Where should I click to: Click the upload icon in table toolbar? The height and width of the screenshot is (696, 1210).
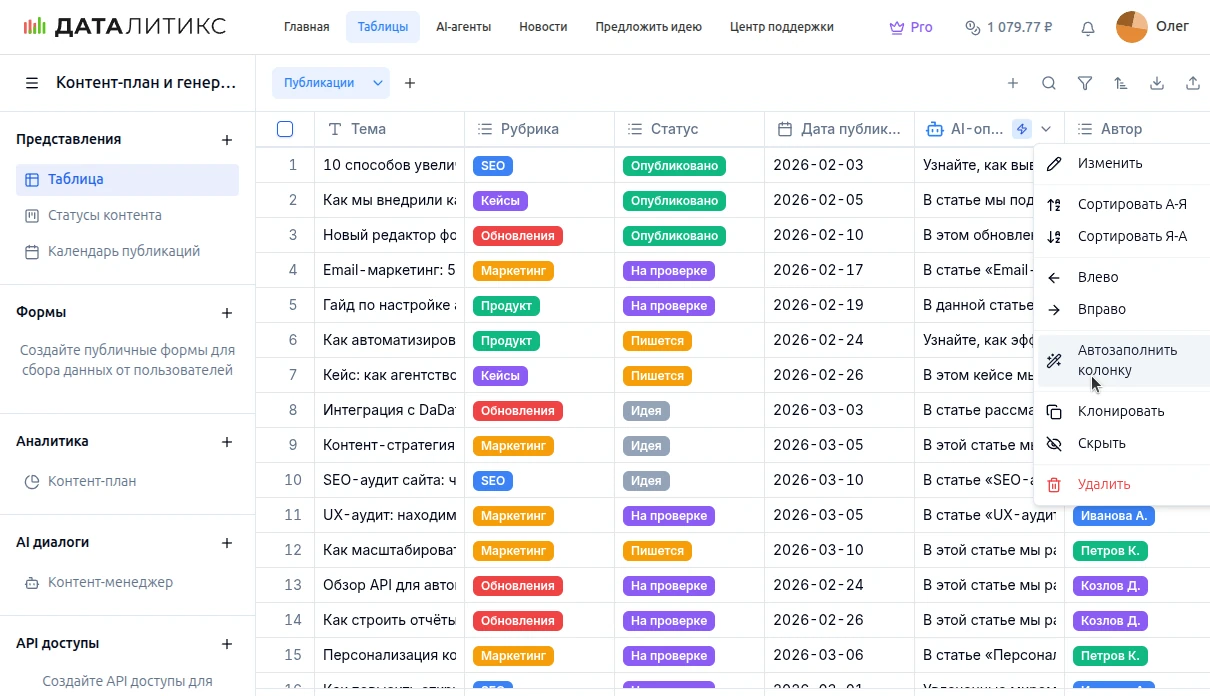click(1192, 83)
